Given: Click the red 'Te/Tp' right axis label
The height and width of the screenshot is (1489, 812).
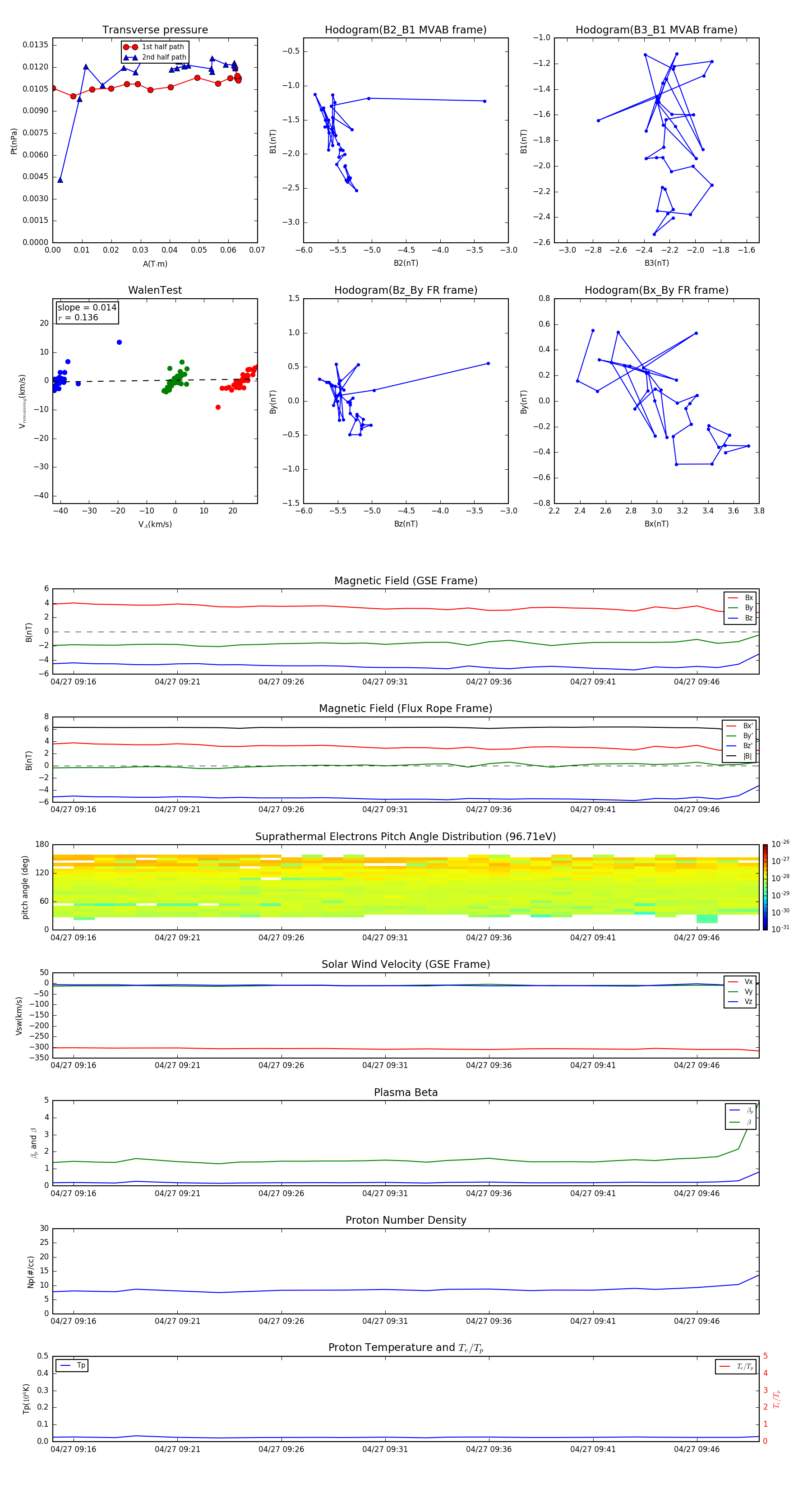Looking at the screenshot, I should 777,1399.
